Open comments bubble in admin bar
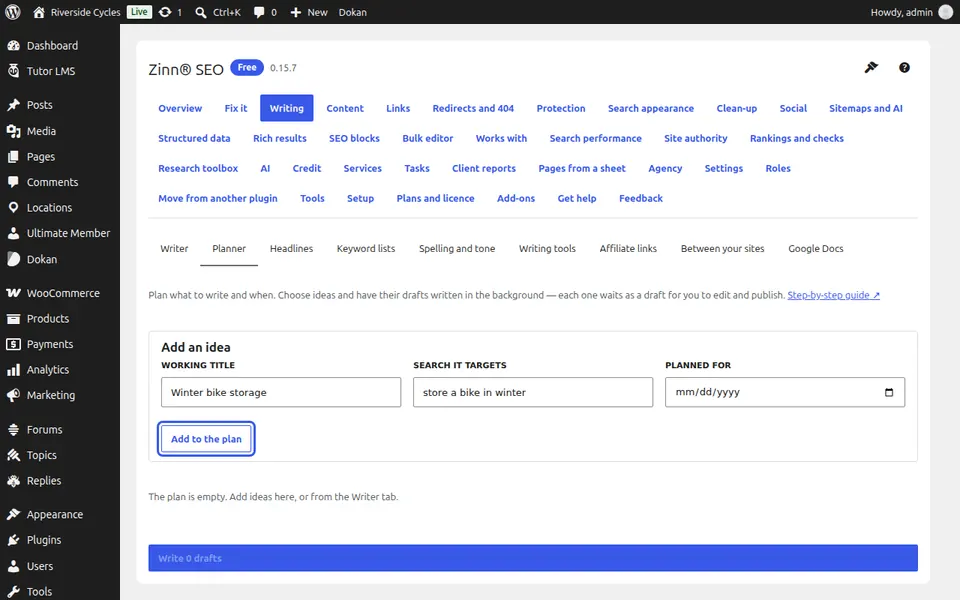This screenshot has height=600, width=960. (259, 12)
